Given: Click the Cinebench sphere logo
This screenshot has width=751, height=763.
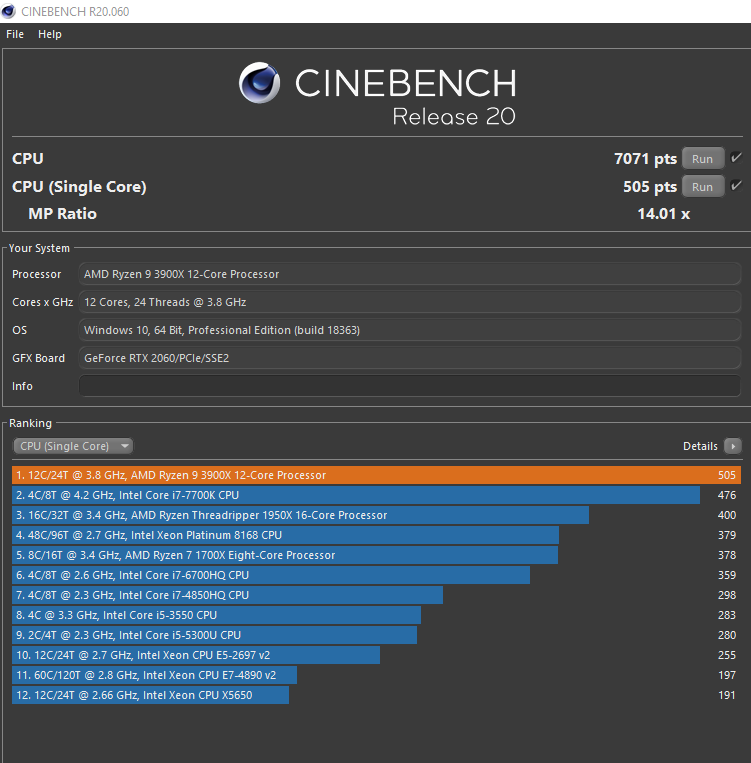Looking at the screenshot, I should pos(259,83).
